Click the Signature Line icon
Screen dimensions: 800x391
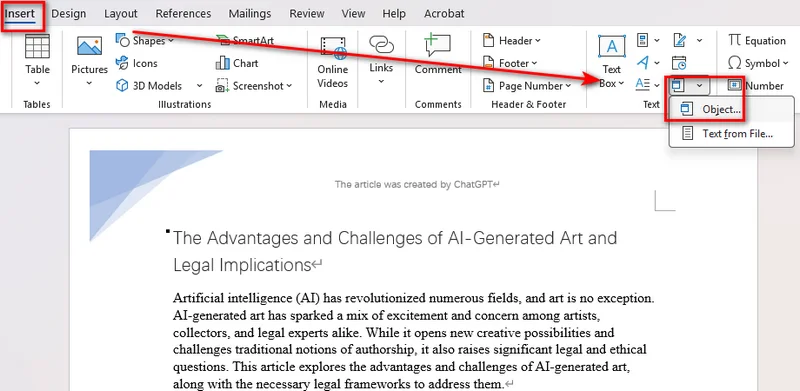click(680, 40)
